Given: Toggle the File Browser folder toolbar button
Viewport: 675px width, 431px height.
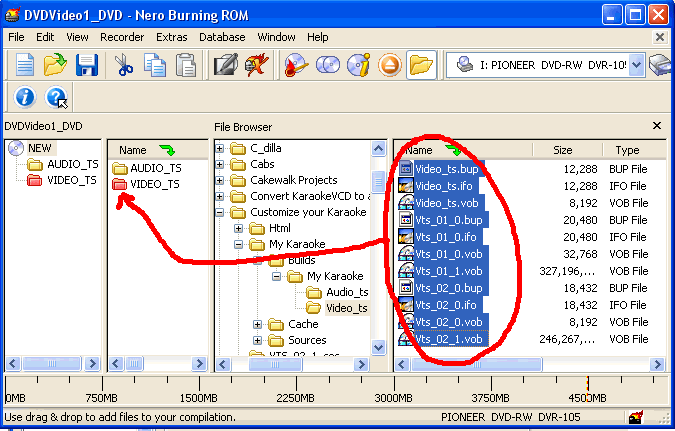Looking at the screenshot, I should pos(421,65).
